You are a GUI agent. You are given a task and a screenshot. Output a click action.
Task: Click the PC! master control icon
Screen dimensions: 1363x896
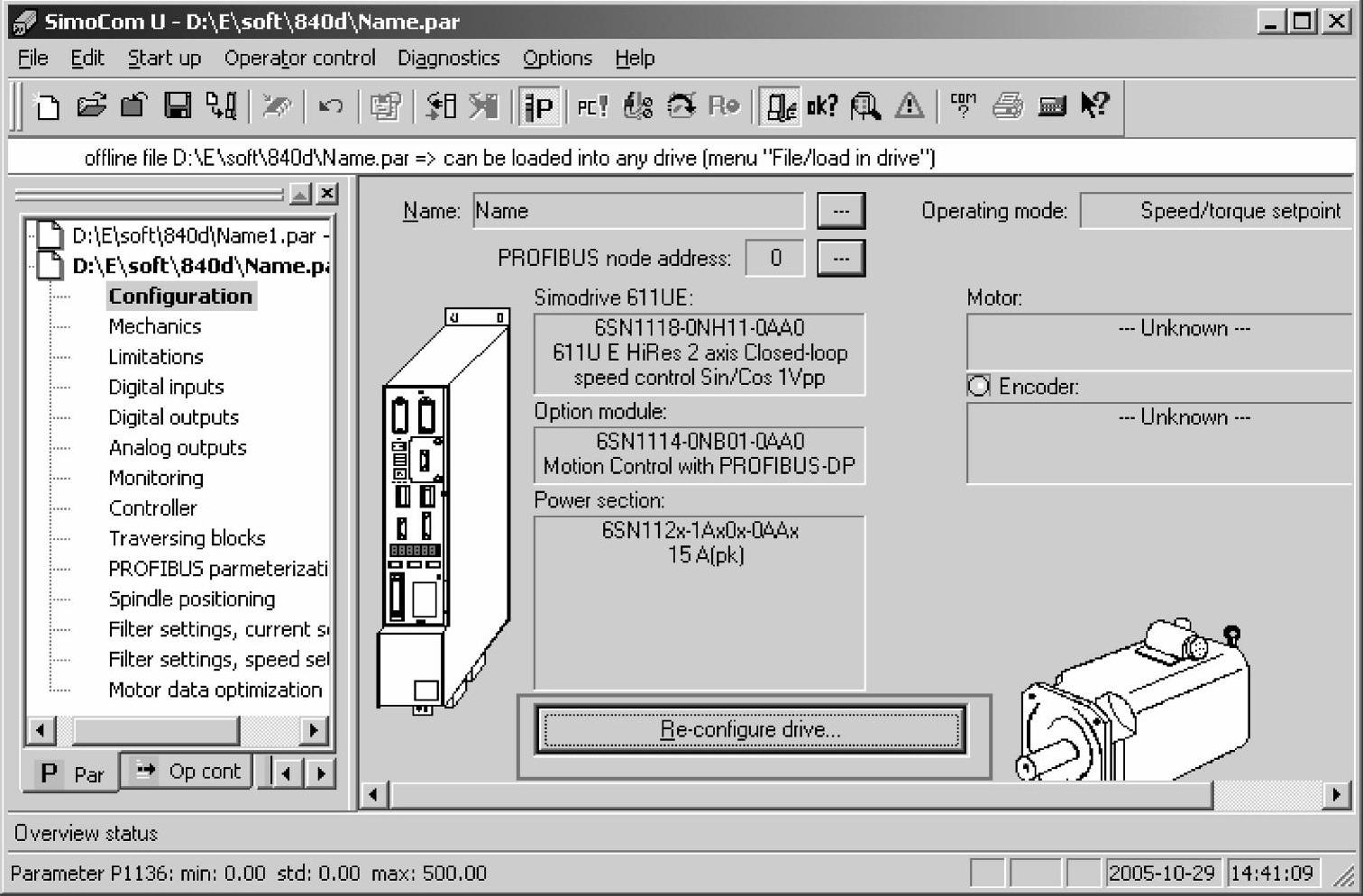[592, 106]
